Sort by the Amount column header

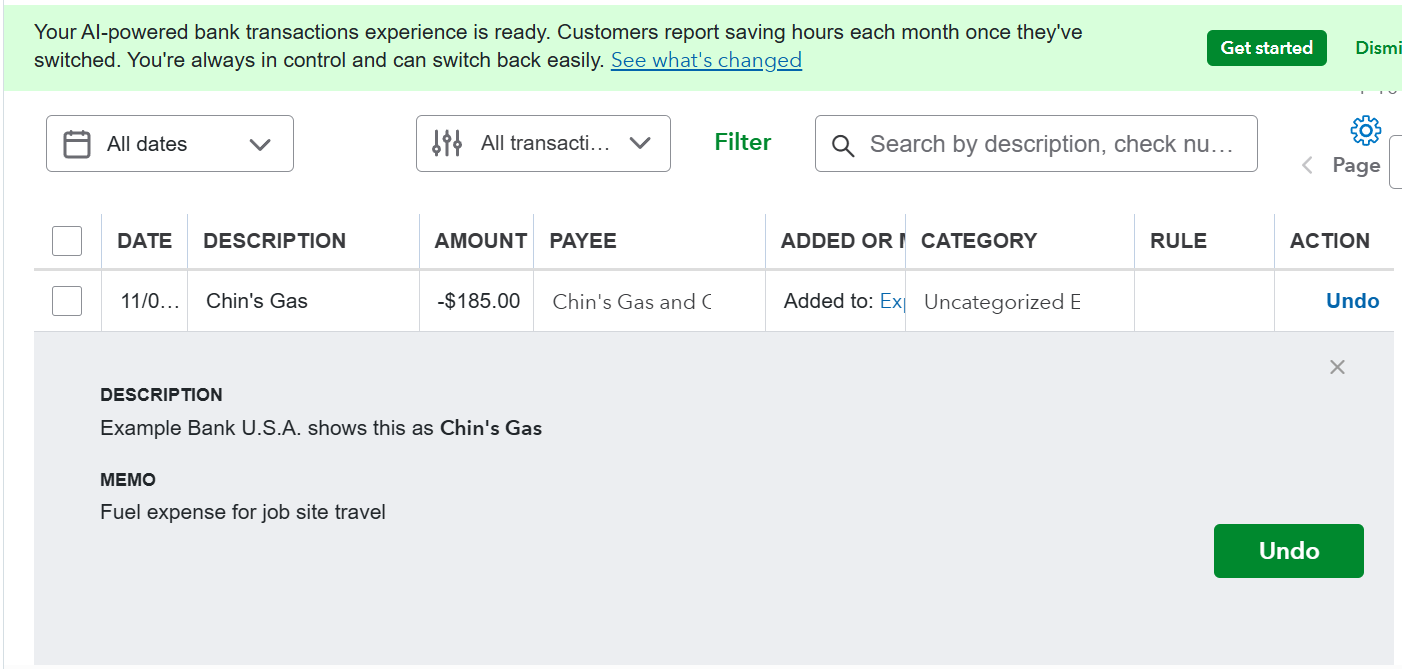[480, 241]
